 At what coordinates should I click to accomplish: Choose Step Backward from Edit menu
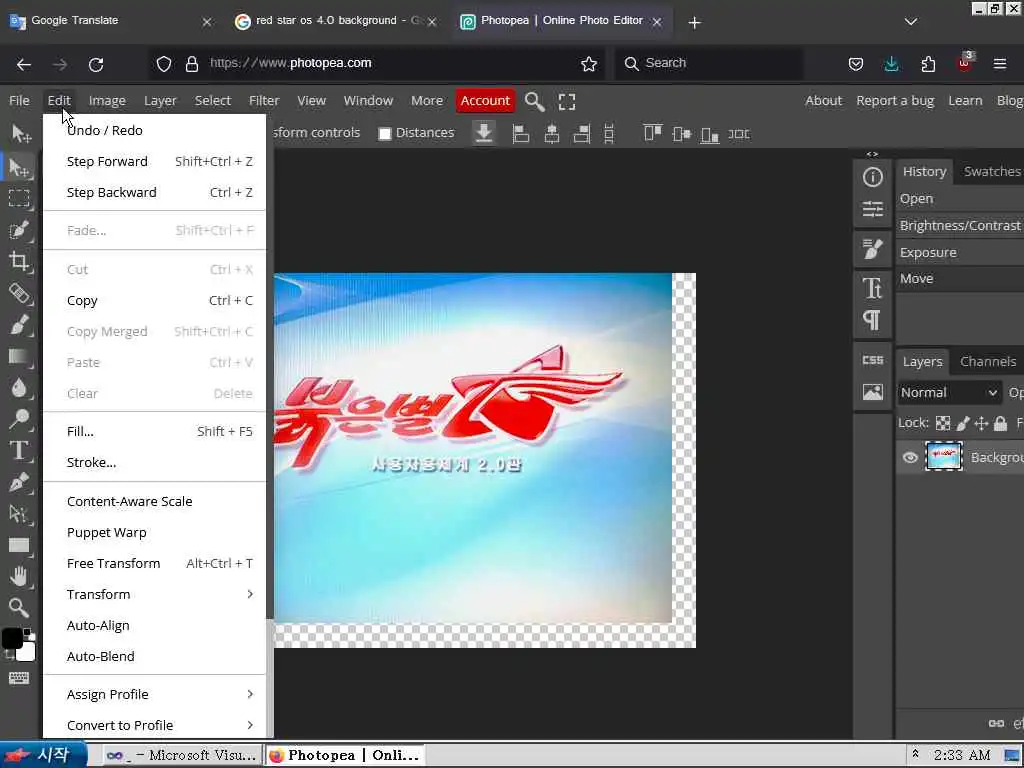click(x=154, y=192)
